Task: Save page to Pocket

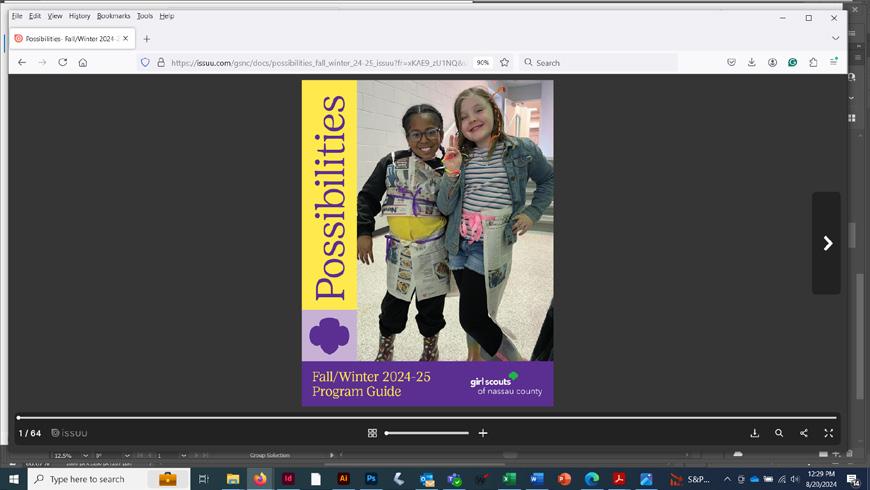Action: click(x=731, y=62)
